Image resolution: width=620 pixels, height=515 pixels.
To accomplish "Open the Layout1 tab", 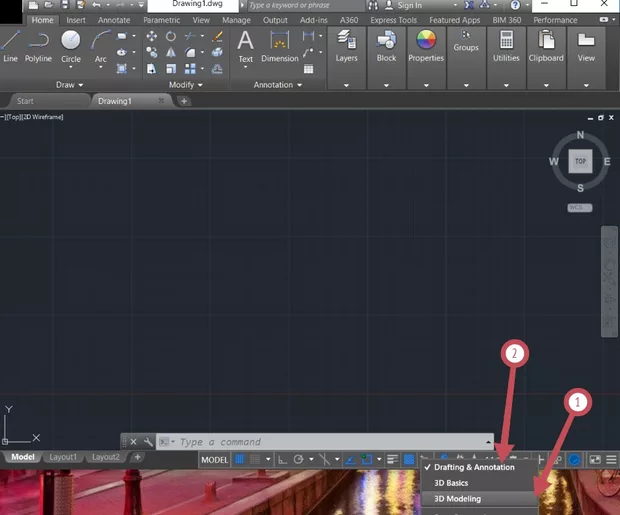I will click(63, 457).
